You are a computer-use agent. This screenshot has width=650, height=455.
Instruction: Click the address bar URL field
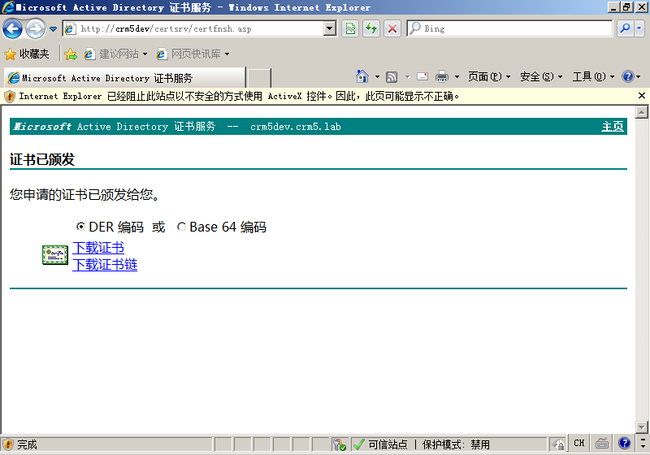(x=200, y=29)
